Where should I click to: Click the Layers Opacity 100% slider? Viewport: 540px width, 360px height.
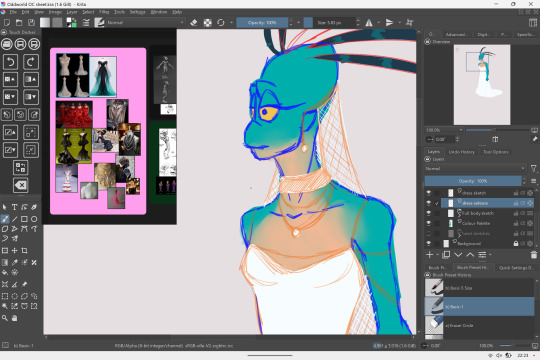[x=472, y=181]
